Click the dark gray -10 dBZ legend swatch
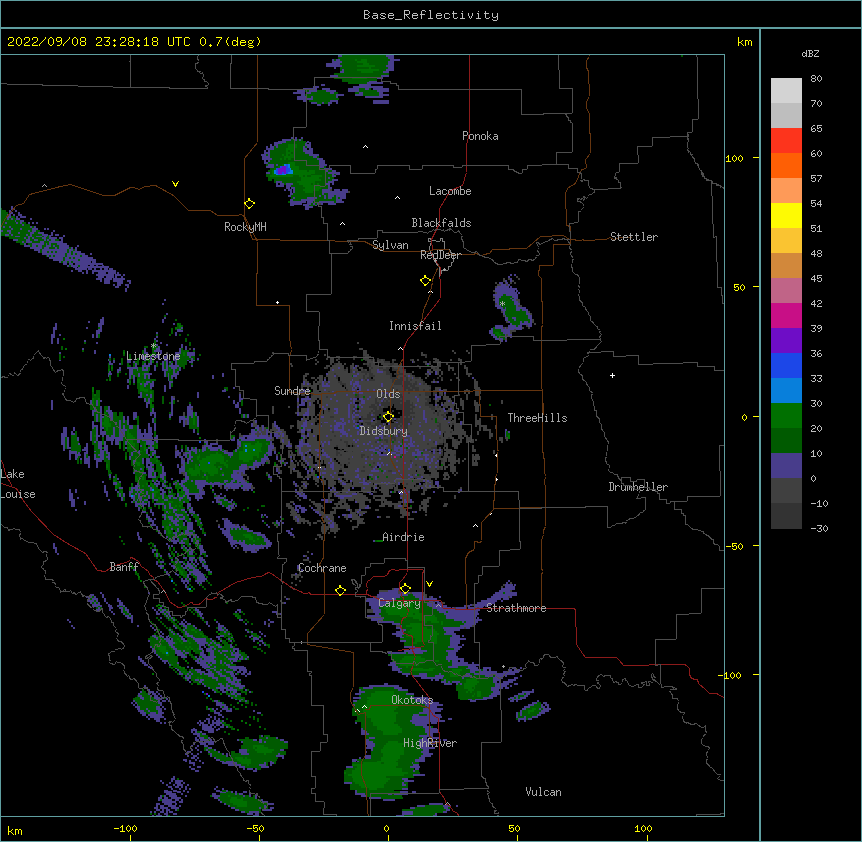 tap(786, 516)
